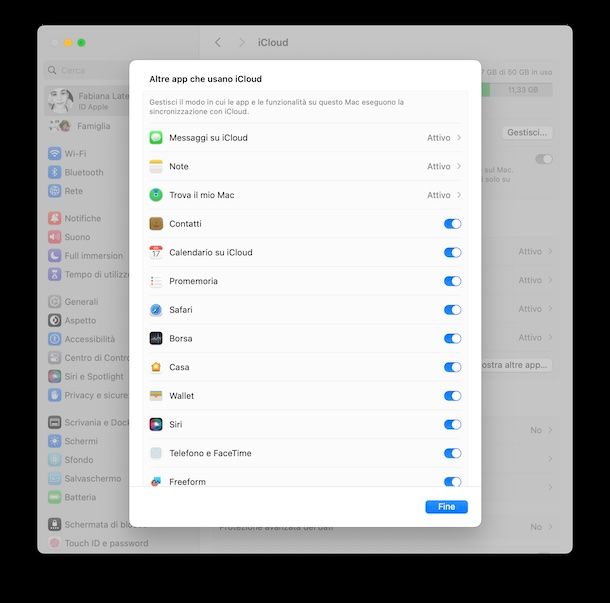Image resolution: width=610 pixels, height=603 pixels.
Task: Toggle the Freeform iCloud switch
Action: pos(452,482)
